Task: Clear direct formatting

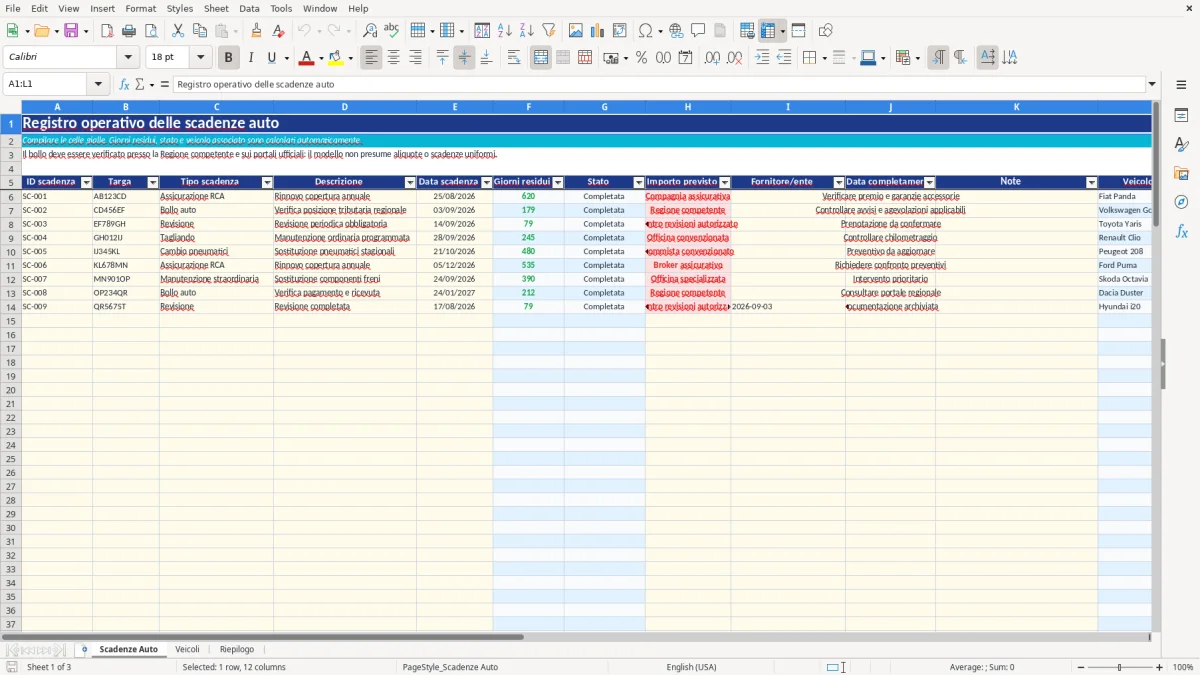Action: click(279, 31)
